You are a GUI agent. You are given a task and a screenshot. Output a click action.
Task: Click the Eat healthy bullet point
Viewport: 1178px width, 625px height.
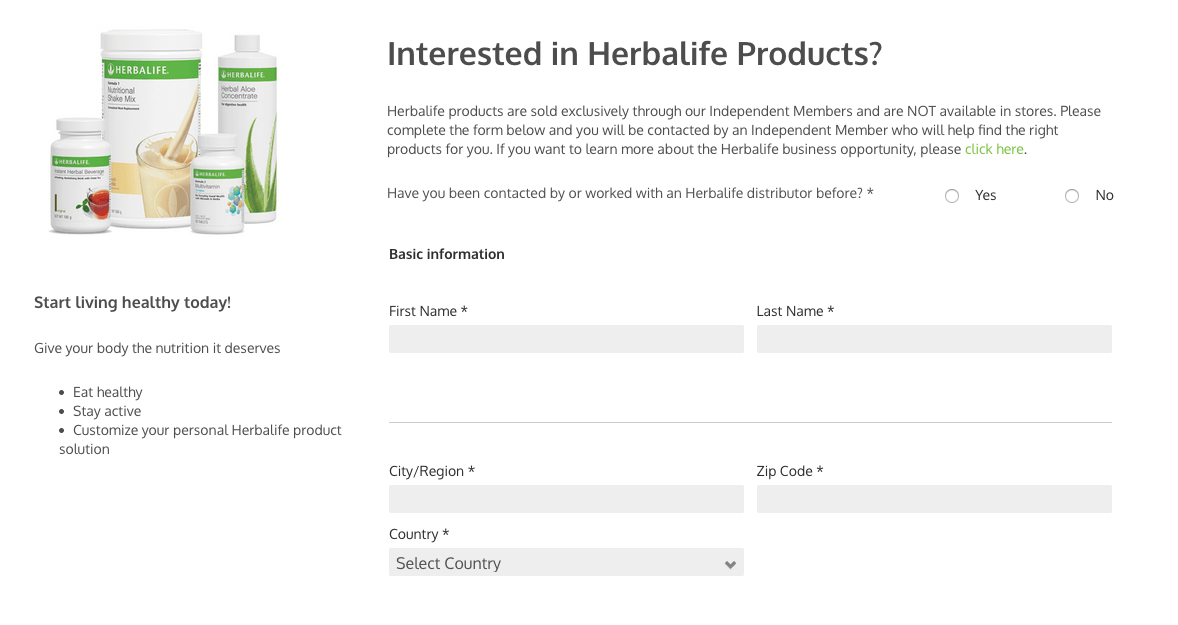coord(107,391)
